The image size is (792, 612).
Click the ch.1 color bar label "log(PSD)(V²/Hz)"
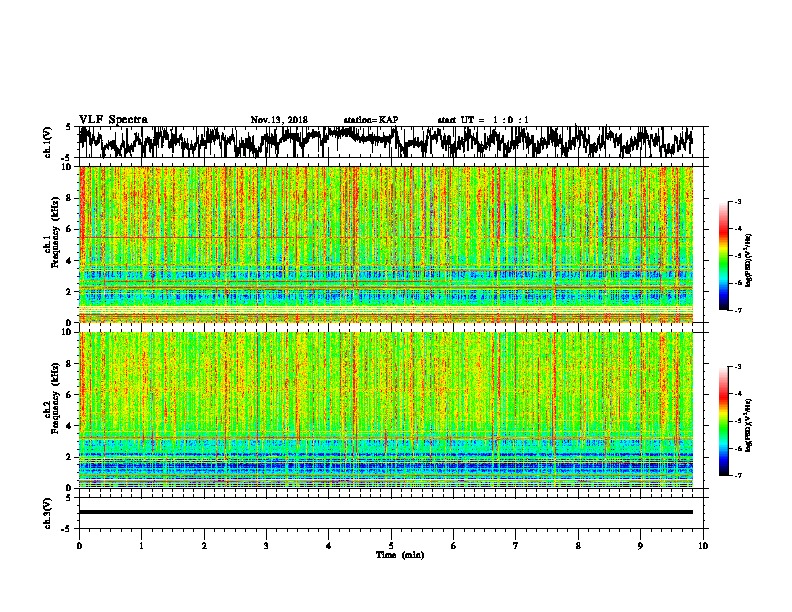(749, 261)
